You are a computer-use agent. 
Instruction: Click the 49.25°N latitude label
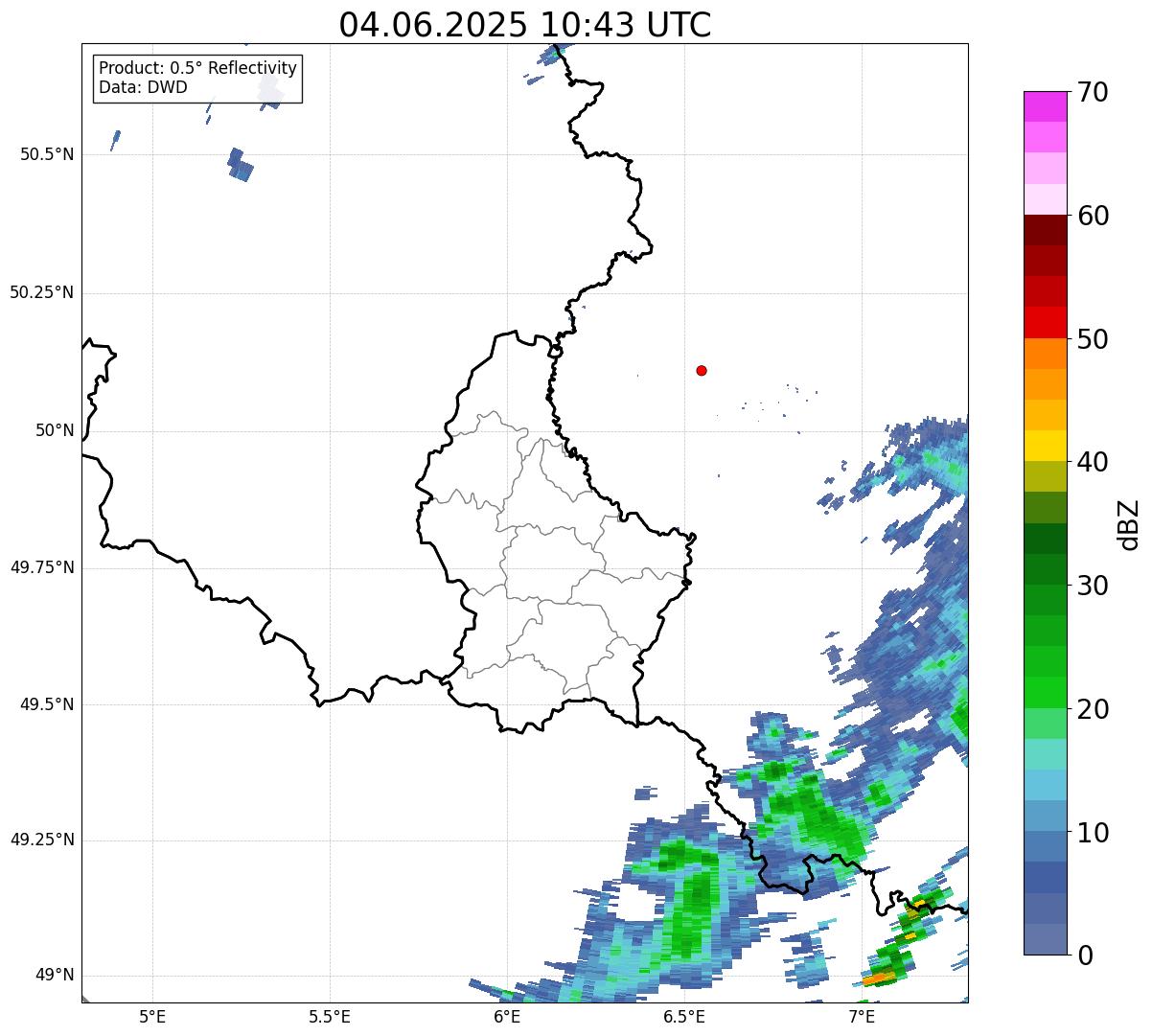coord(41,840)
